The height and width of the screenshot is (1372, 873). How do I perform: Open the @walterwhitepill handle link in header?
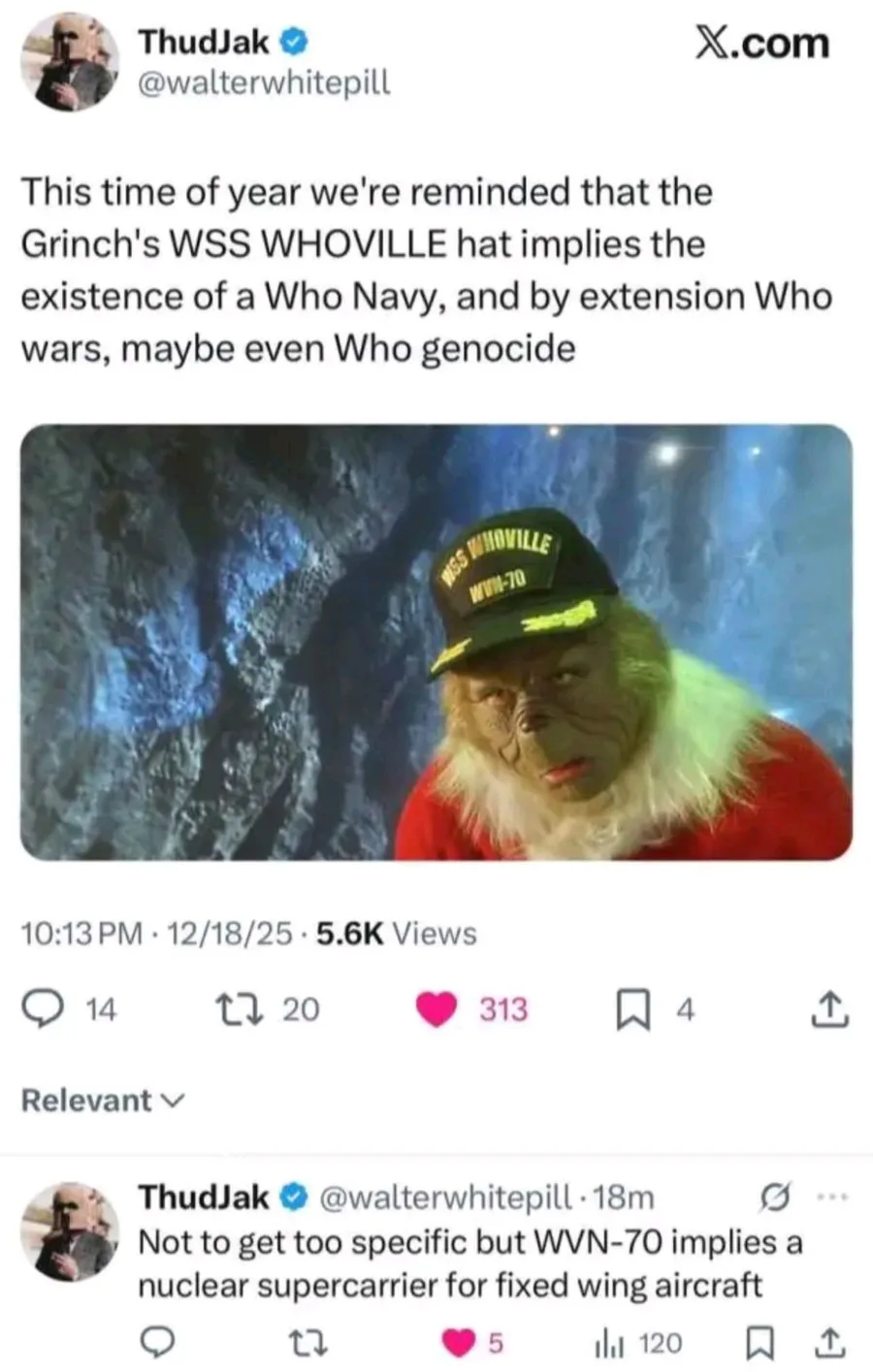point(265,83)
